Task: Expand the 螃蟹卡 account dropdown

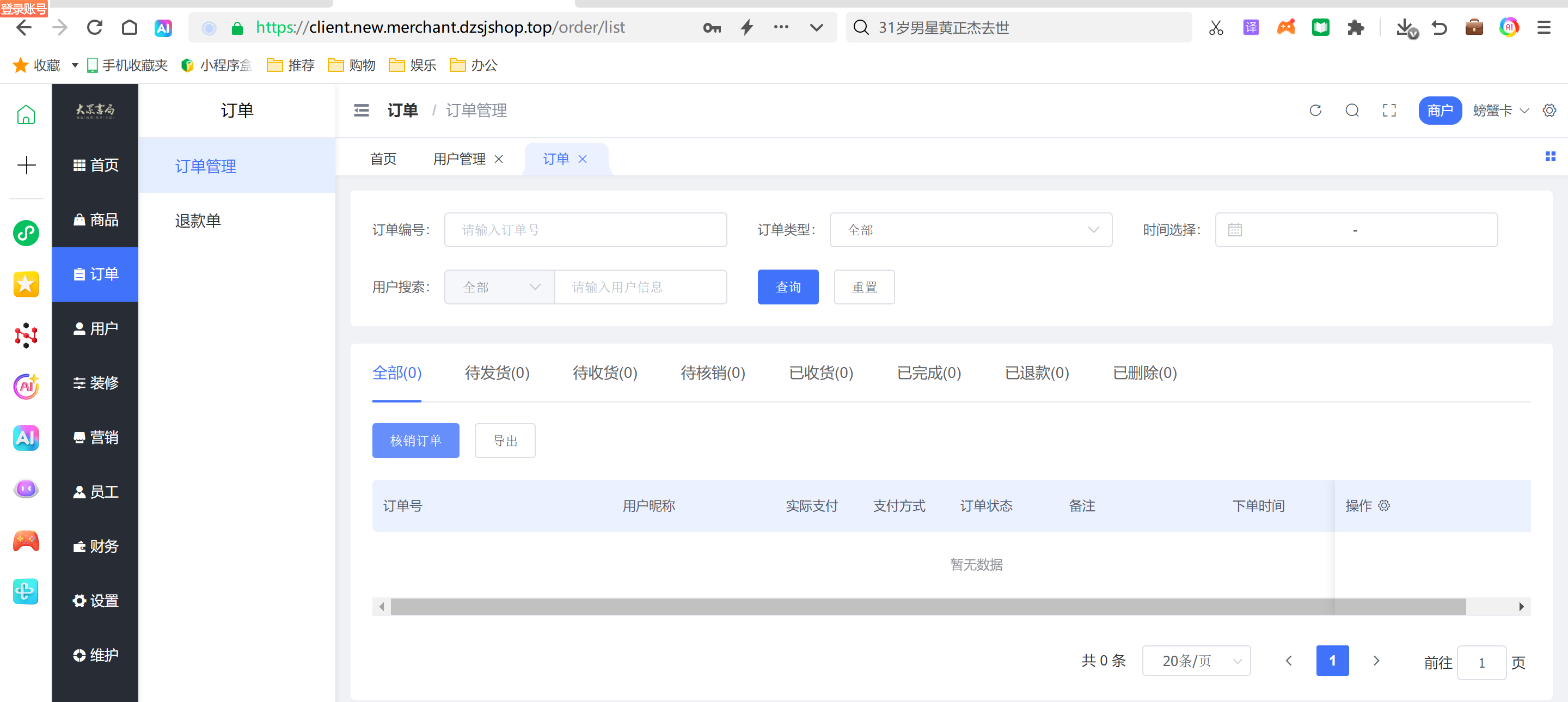Action: pyautogui.click(x=1501, y=110)
